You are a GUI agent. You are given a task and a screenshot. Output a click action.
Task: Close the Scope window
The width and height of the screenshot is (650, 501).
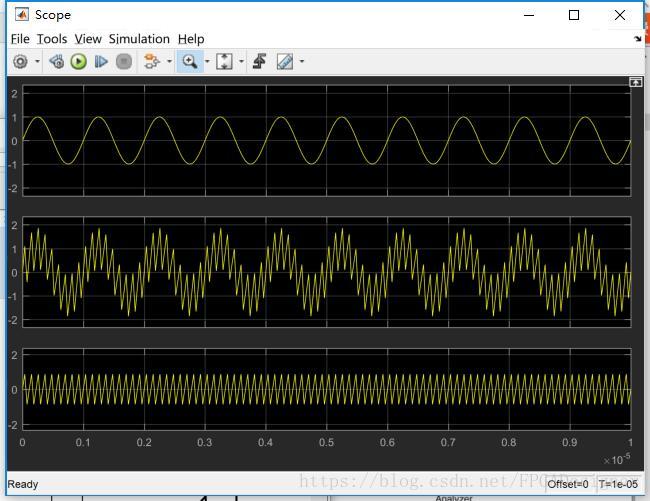(x=620, y=15)
